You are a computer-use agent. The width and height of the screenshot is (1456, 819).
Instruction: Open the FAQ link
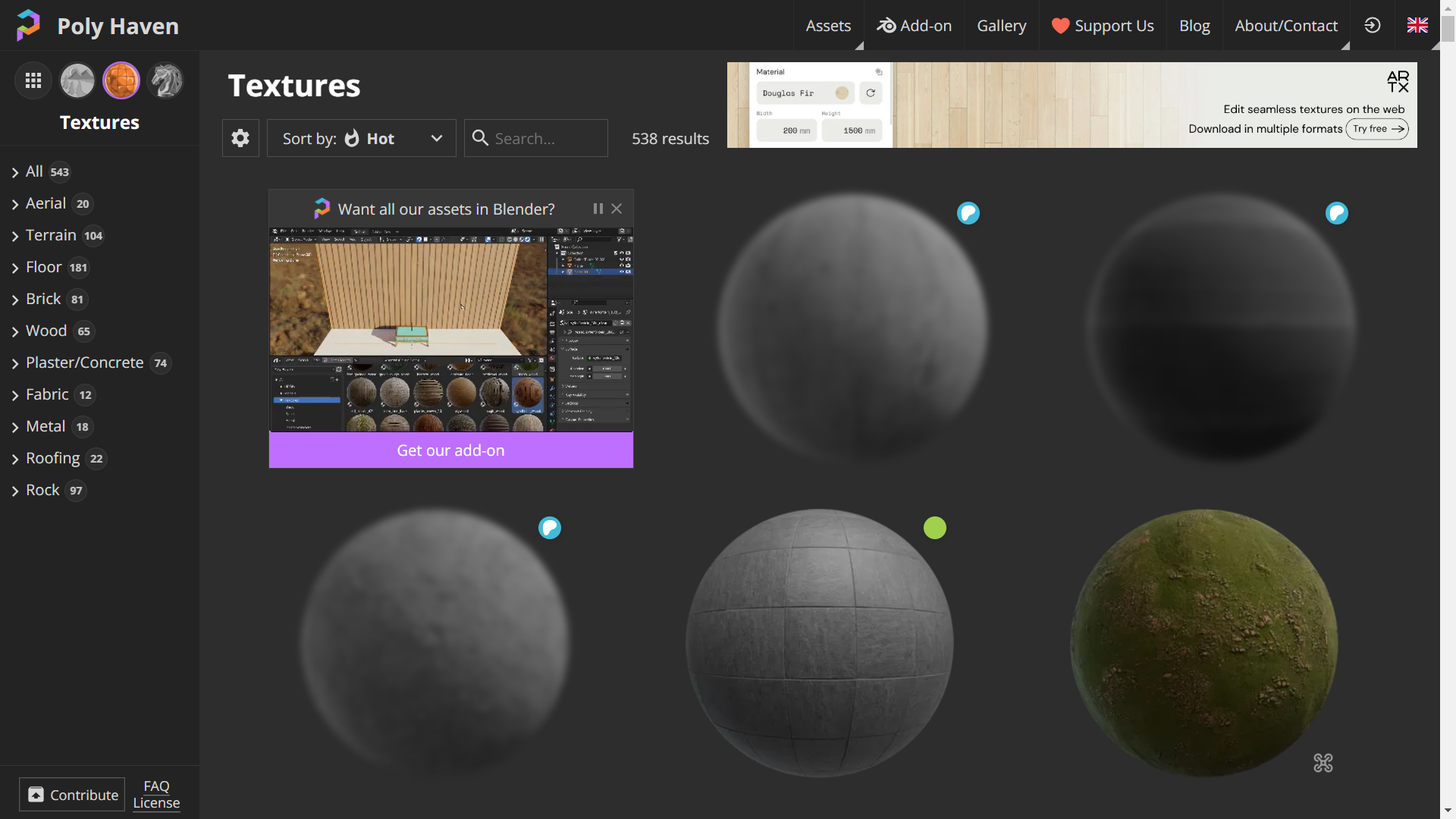(156, 786)
